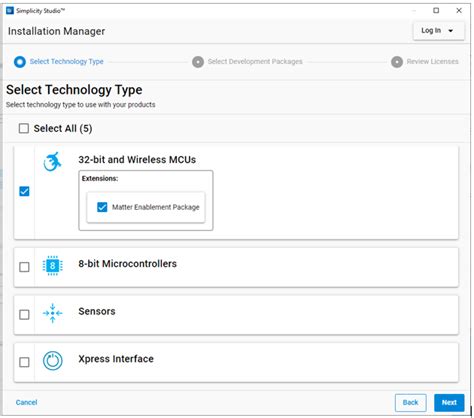Go to Select Technology Type step label
Screen dimensions: 474x418
(67, 62)
